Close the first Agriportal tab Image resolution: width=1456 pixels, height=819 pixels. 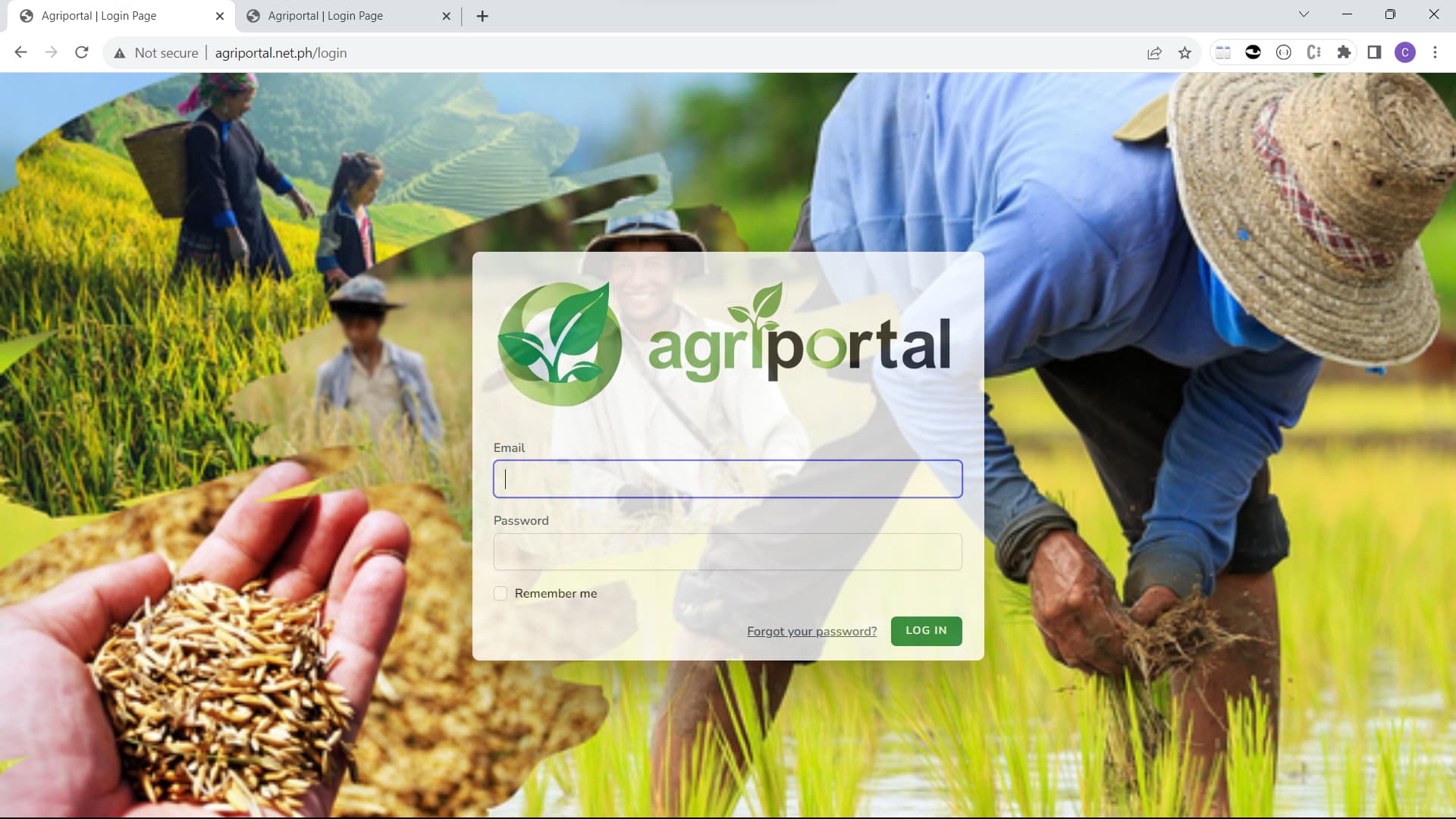220,16
